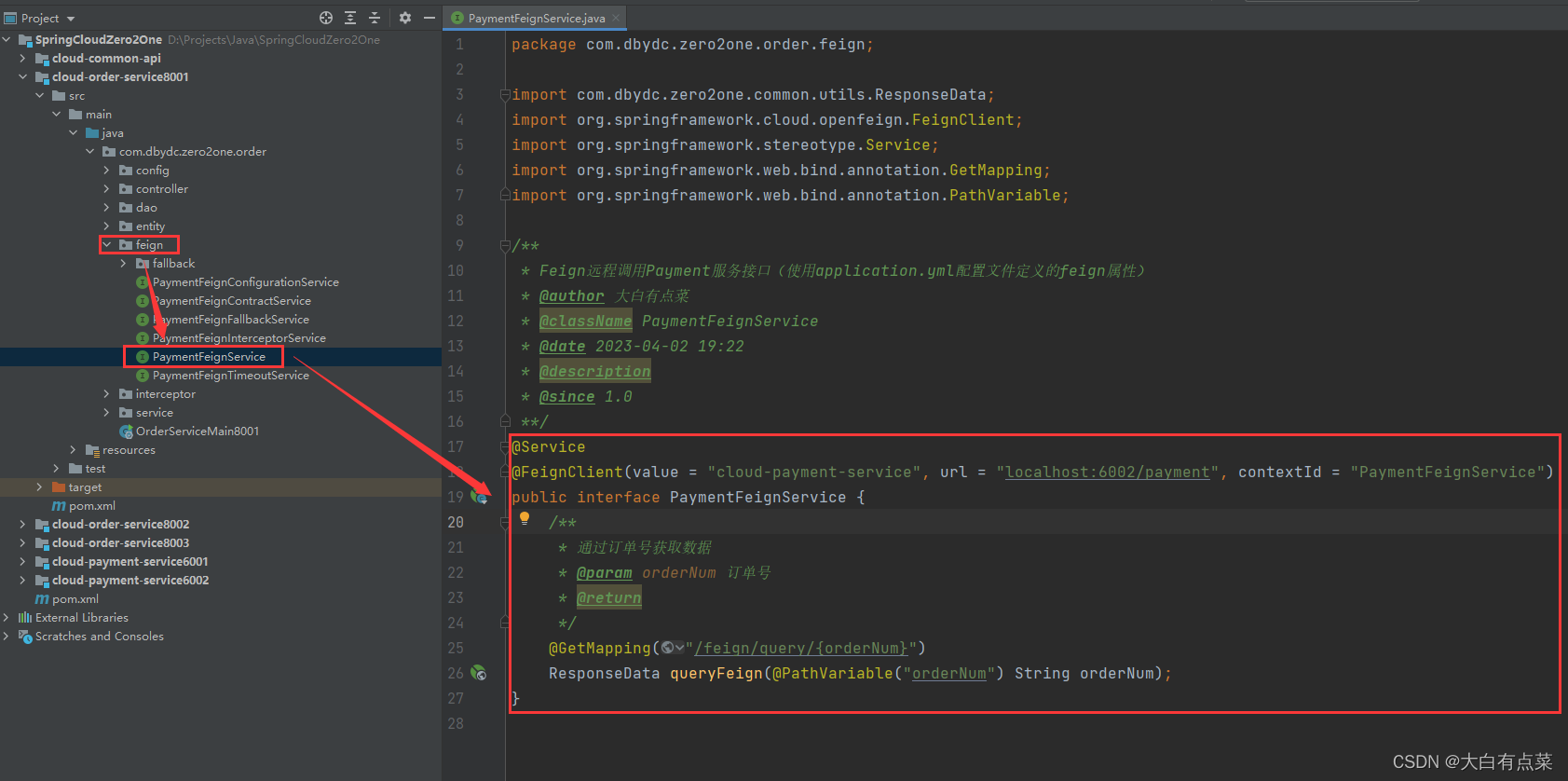The width and height of the screenshot is (1568, 781).
Task: Open the localhost:6002/payment URL link
Action: (1108, 473)
